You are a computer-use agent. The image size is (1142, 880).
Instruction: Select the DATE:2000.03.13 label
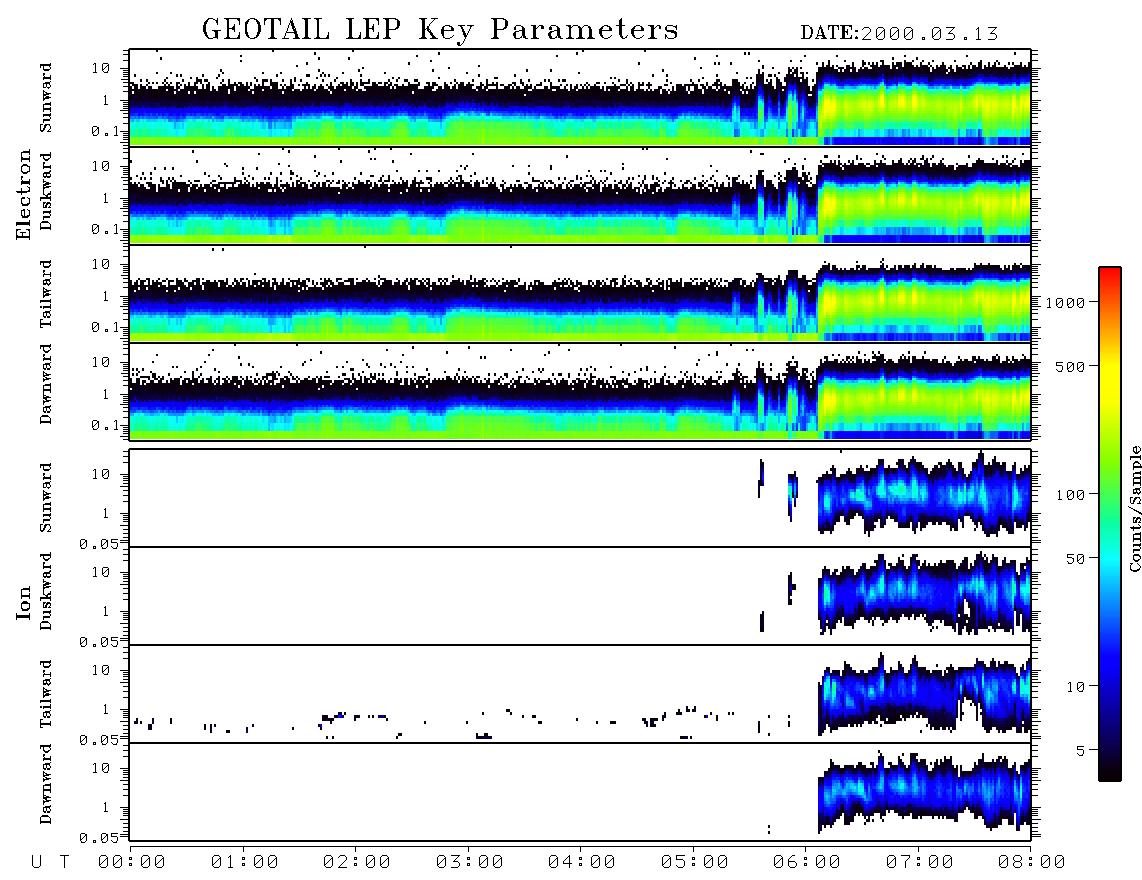[899, 34]
